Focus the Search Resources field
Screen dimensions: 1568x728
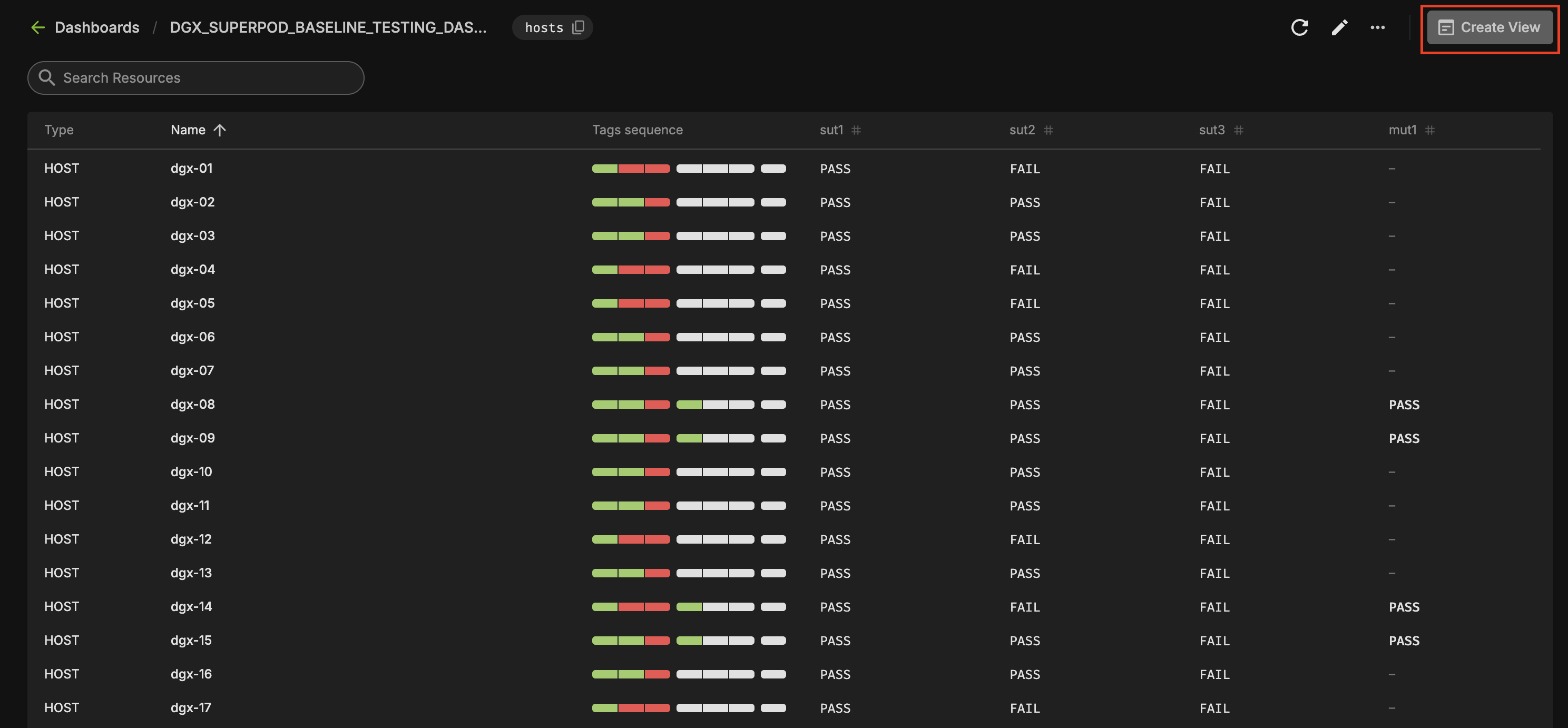click(195, 78)
